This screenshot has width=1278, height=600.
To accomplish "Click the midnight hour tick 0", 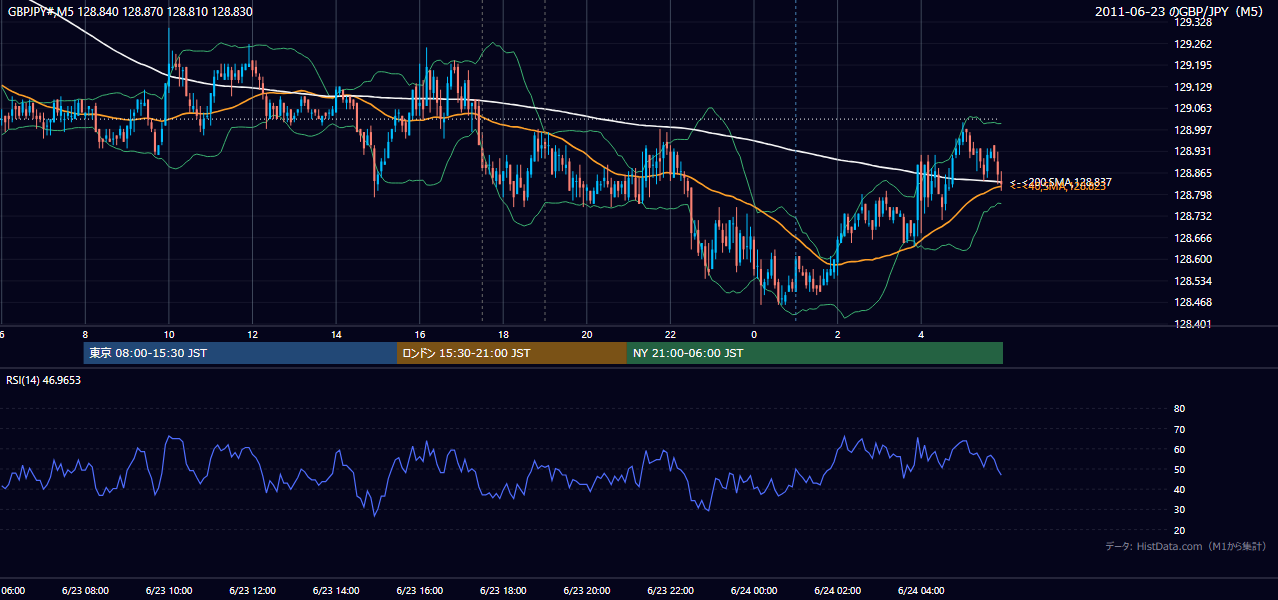I will pyautogui.click(x=753, y=334).
